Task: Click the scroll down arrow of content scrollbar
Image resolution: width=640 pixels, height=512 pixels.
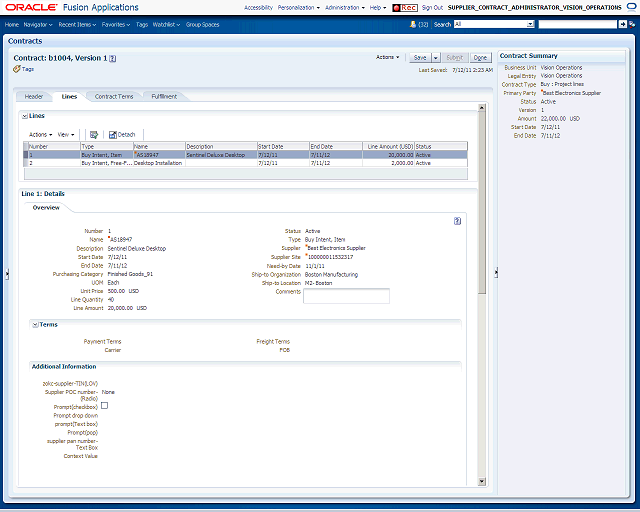Action: tap(482, 481)
